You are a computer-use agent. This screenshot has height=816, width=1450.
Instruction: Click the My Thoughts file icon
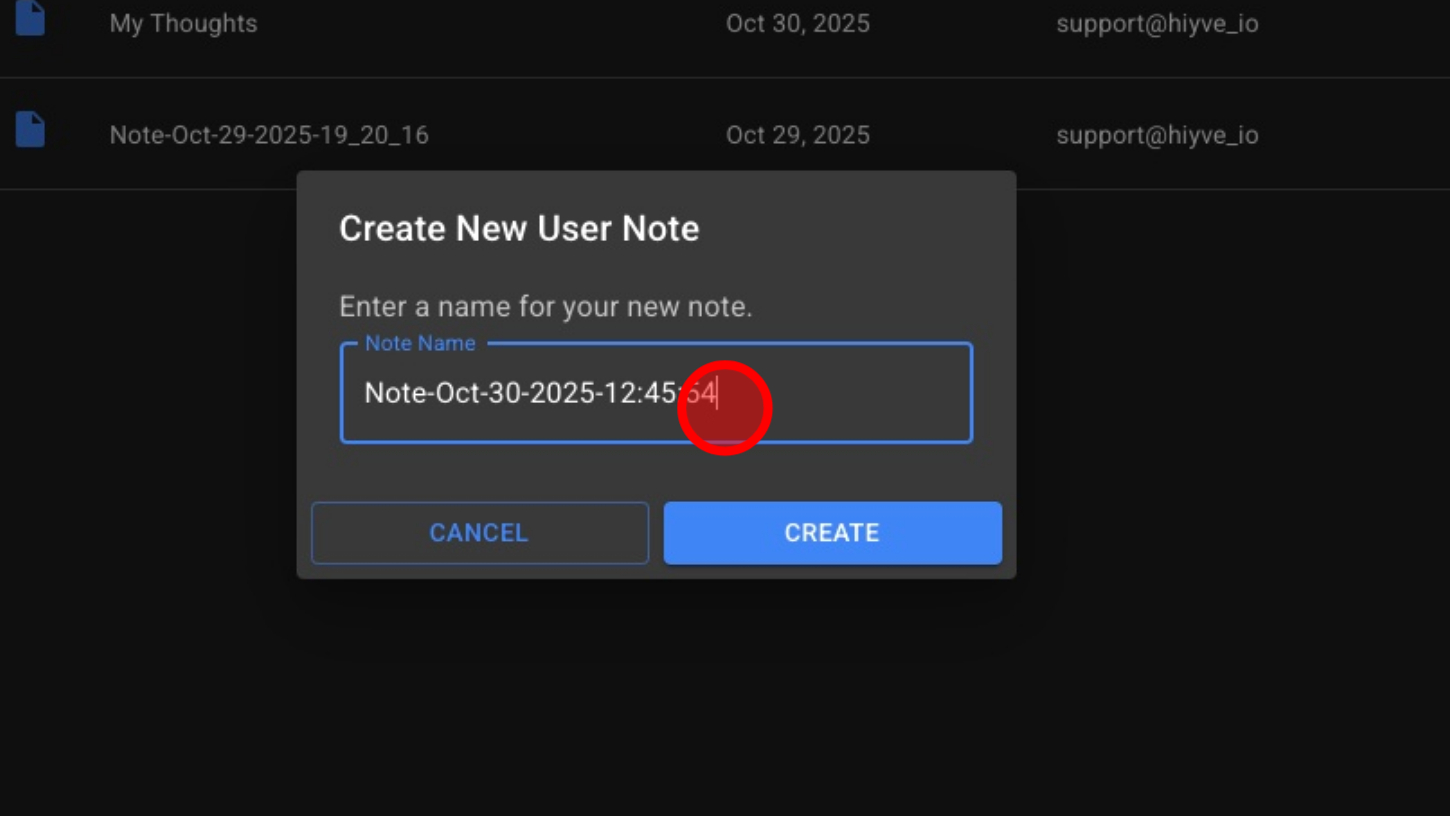point(30,20)
